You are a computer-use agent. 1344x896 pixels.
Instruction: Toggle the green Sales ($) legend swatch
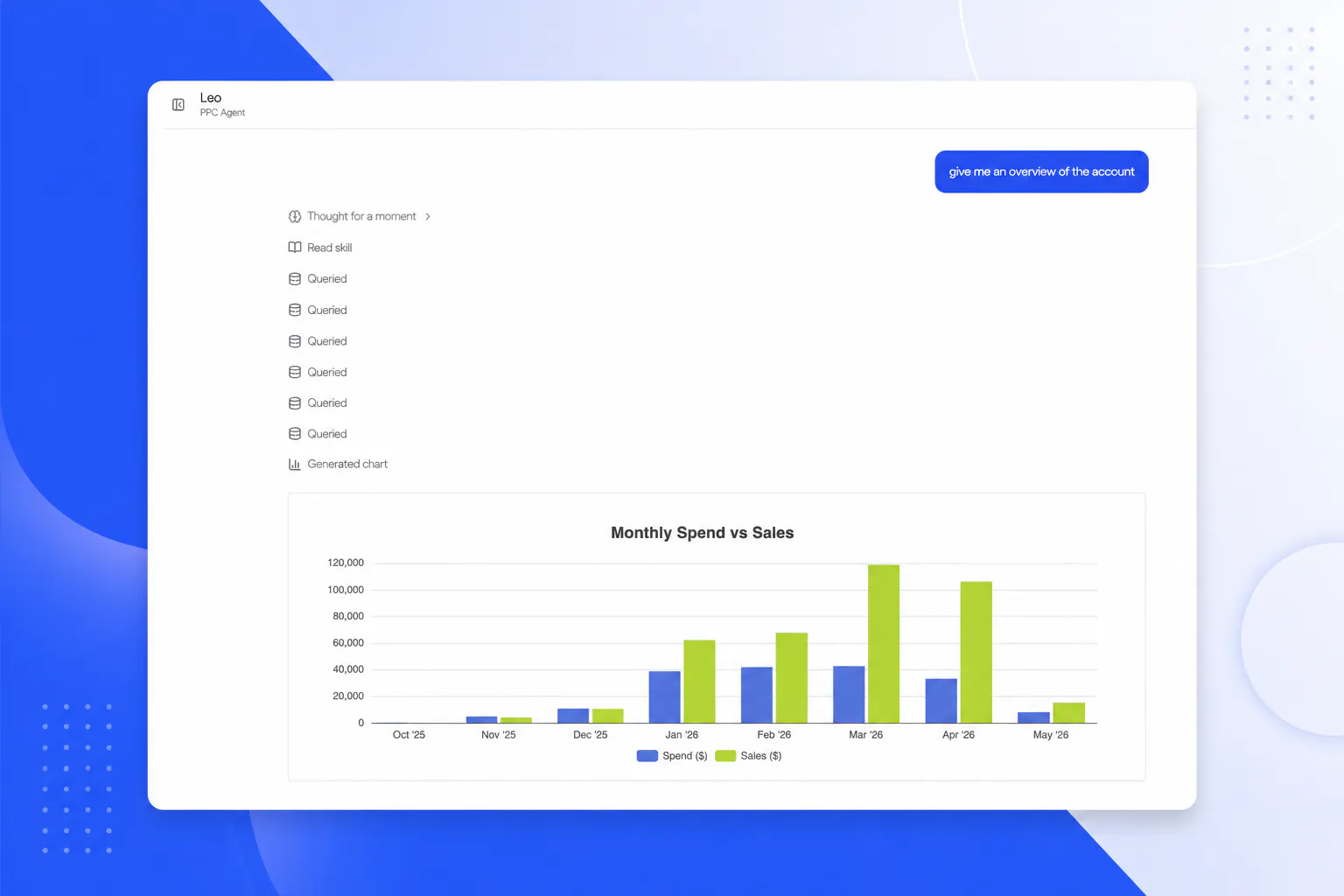pyautogui.click(x=725, y=756)
